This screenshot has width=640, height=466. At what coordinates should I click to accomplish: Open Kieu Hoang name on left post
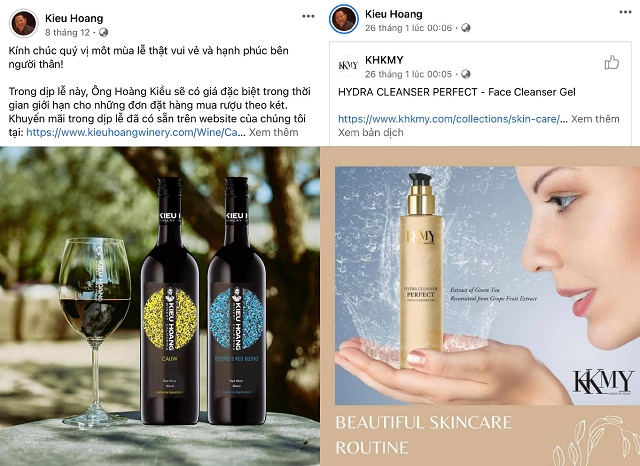click(x=74, y=18)
